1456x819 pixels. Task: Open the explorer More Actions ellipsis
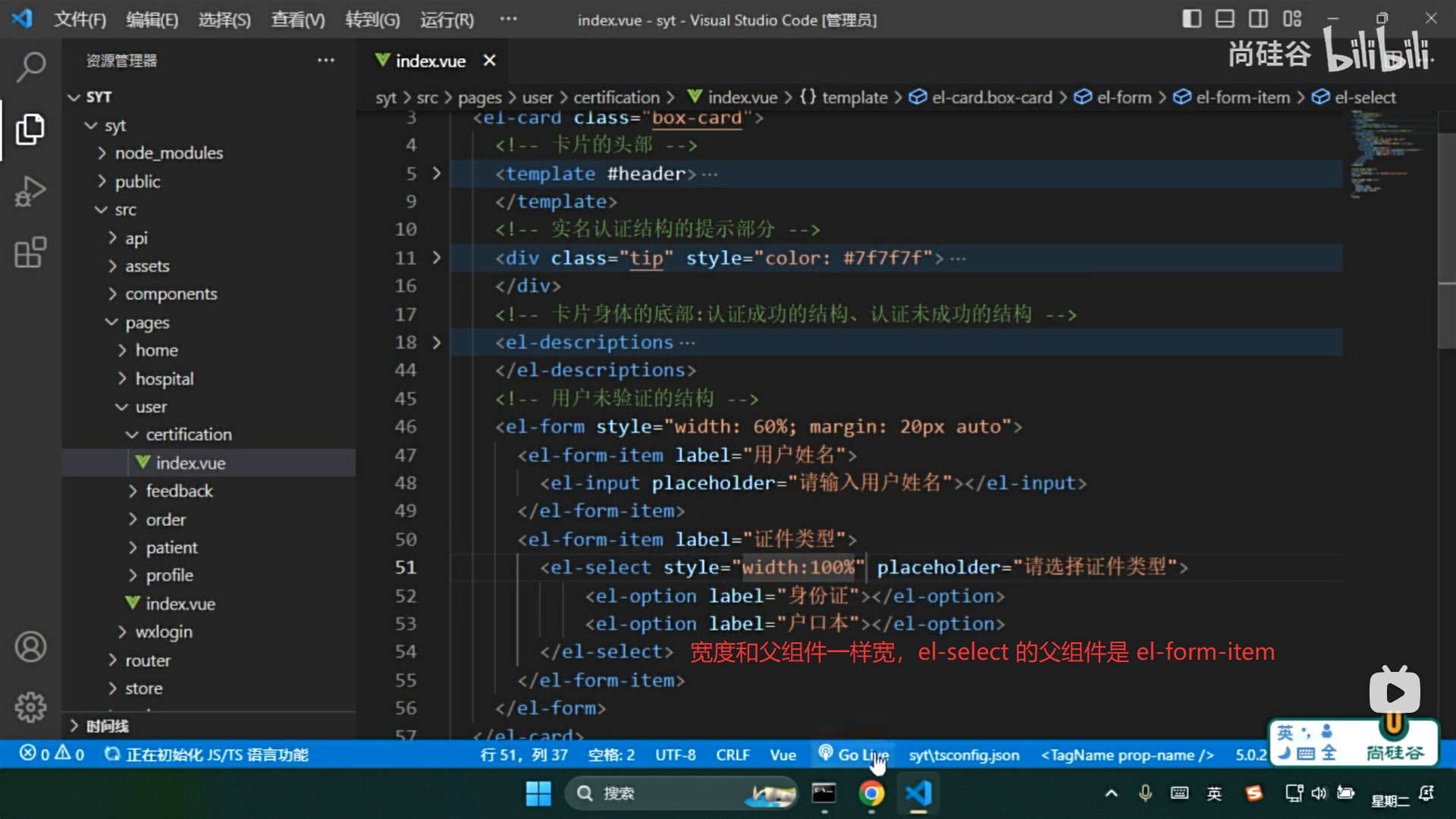tap(326, 61)
